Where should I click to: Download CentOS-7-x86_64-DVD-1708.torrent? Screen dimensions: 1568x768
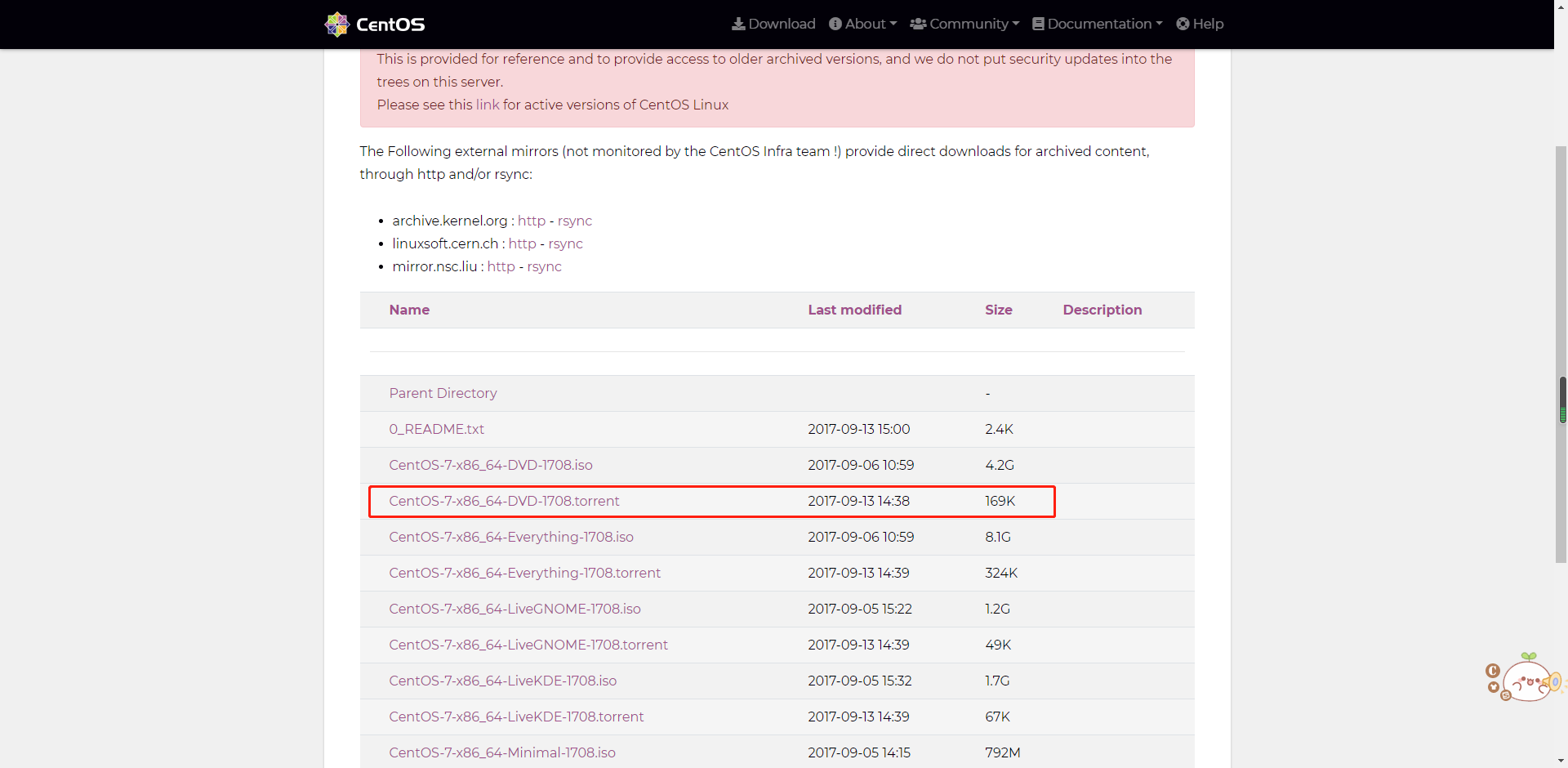point(504,501)
